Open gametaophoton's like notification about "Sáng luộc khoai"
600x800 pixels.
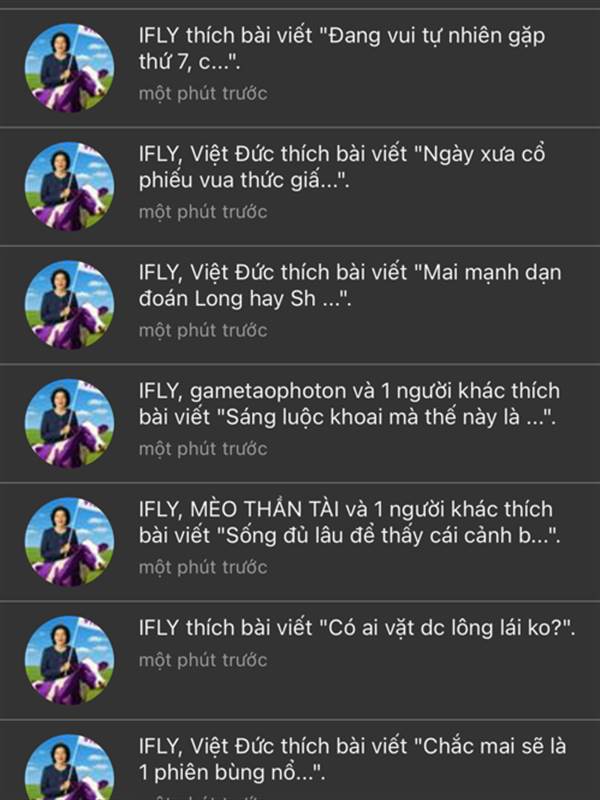300,423
